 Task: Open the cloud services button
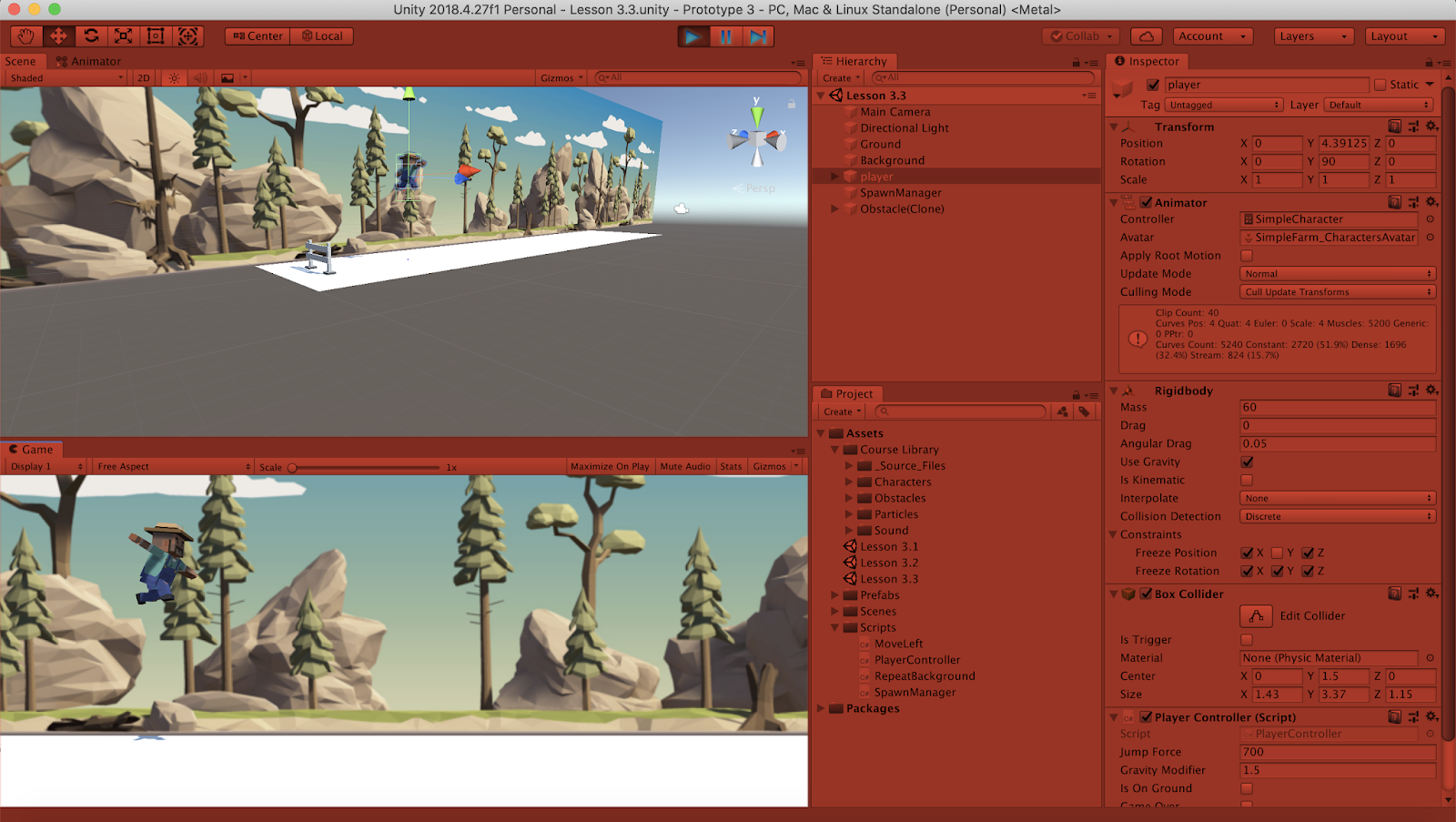[1147, 36]
